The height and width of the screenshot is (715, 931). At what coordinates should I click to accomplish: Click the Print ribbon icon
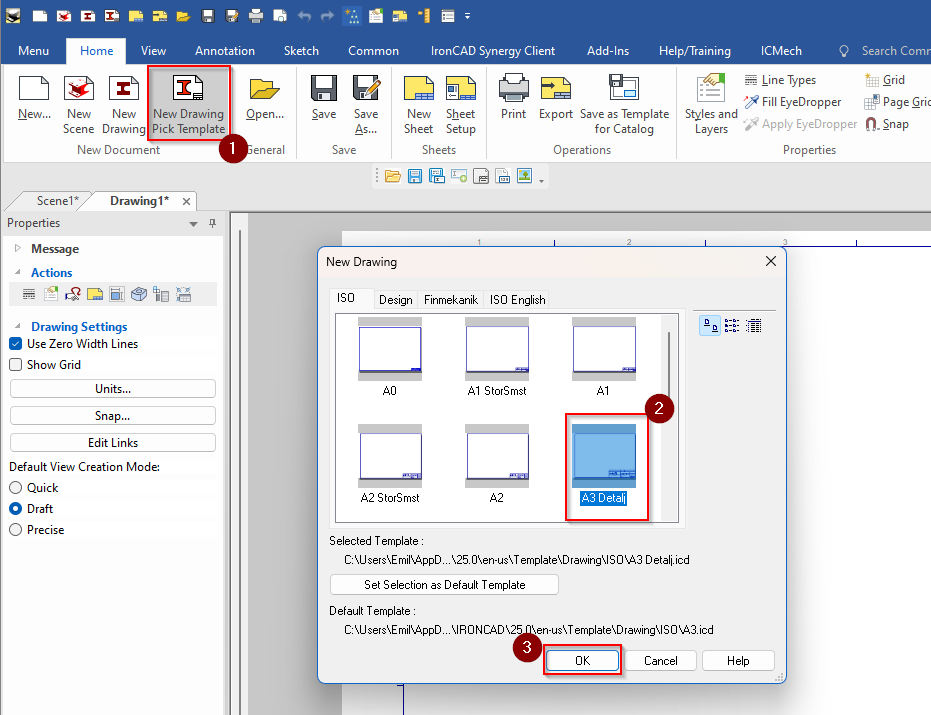click(514, 99)
